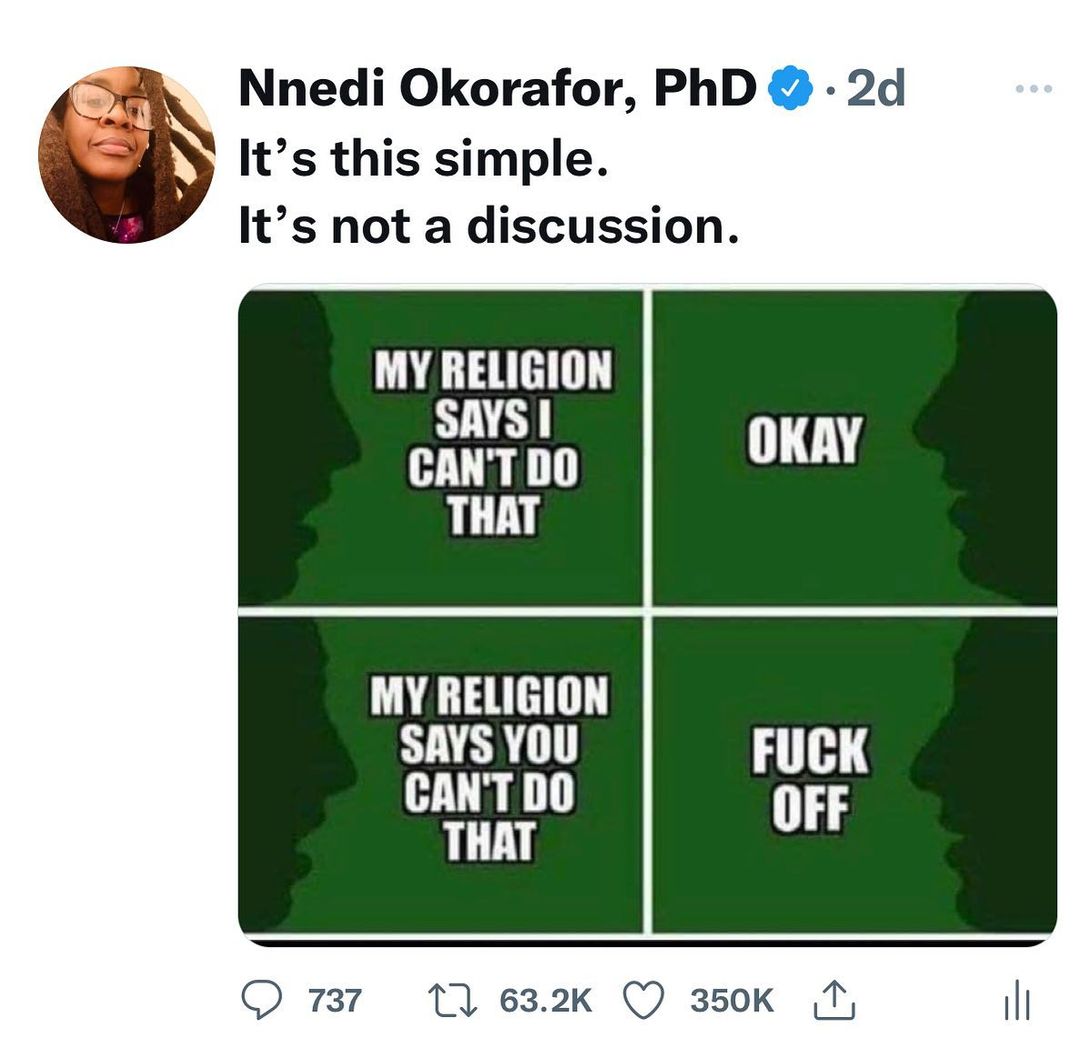The image size is (1080, 1058).
Task: Open the three-dot more options menu
Action: click(x=1033, y=90)
